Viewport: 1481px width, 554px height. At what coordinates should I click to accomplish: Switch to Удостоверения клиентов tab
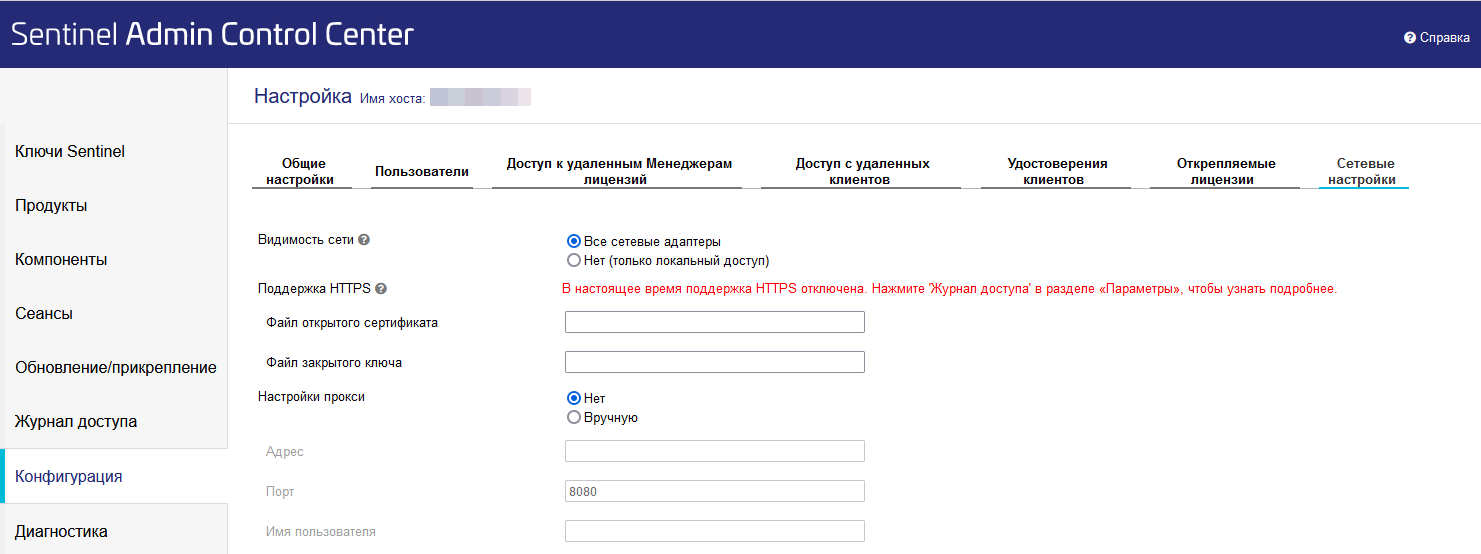coord(1058,171)
